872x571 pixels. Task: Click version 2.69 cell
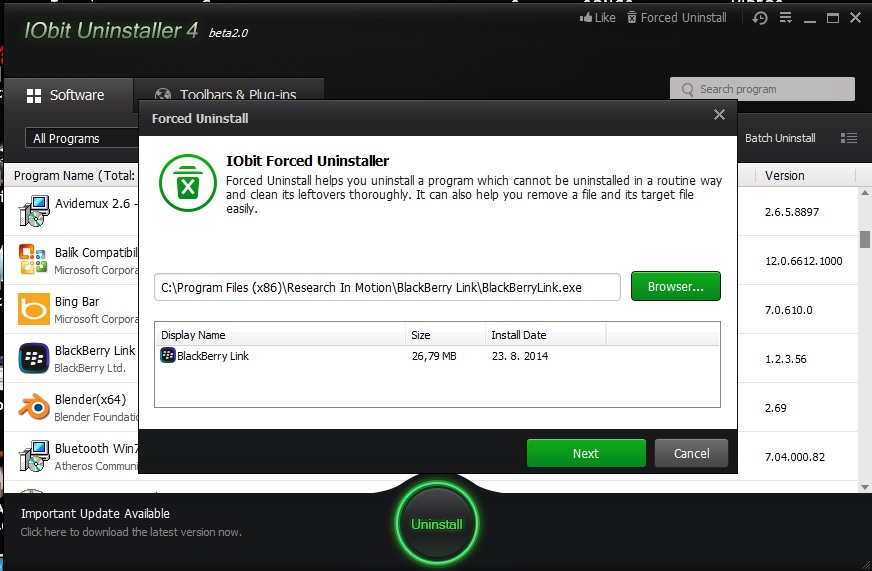[x=776, y=408]
